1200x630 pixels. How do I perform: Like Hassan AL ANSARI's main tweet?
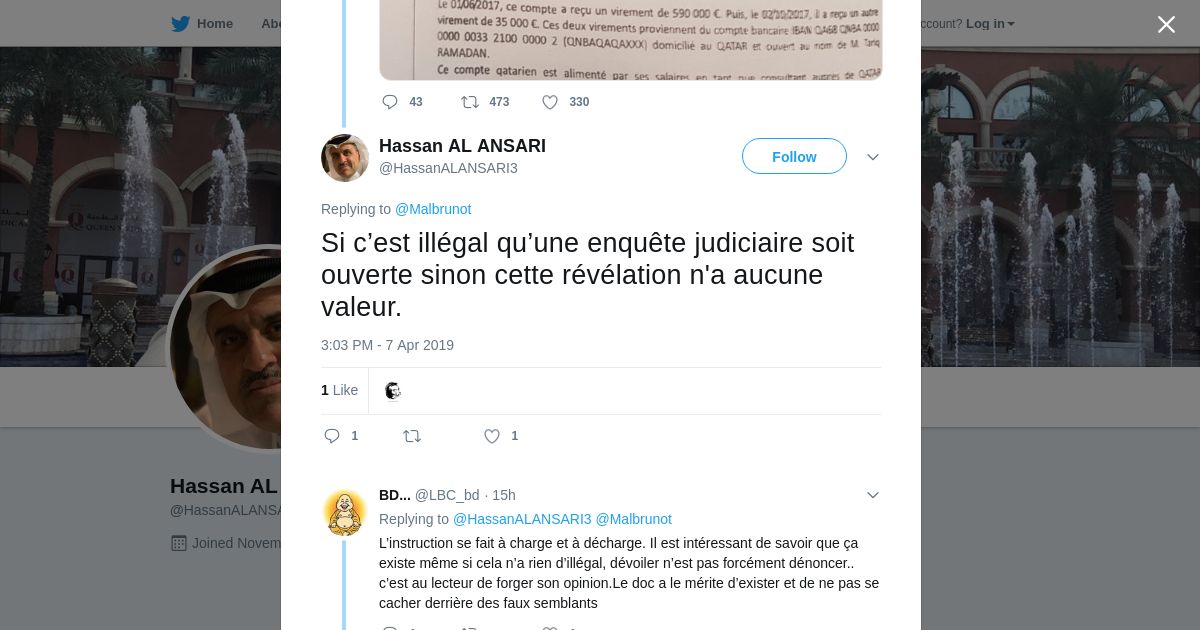pyautogui.click(x=492, y=436)
